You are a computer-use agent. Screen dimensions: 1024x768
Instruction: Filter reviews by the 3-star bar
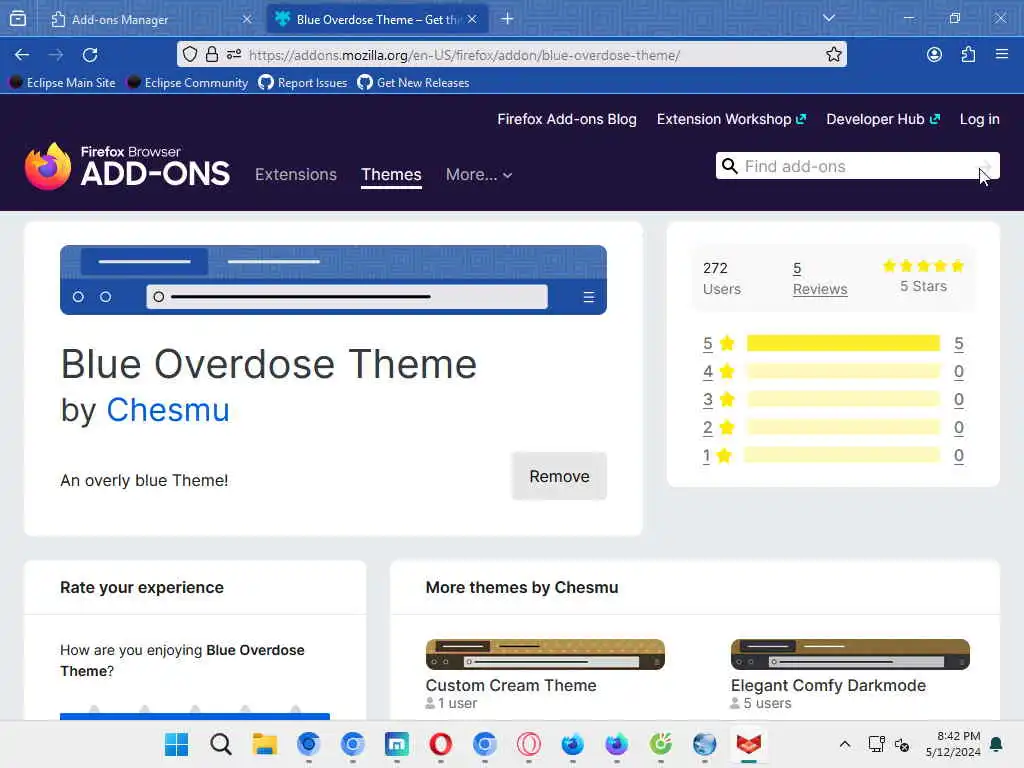pyautogui.click(x=842, y=399)
